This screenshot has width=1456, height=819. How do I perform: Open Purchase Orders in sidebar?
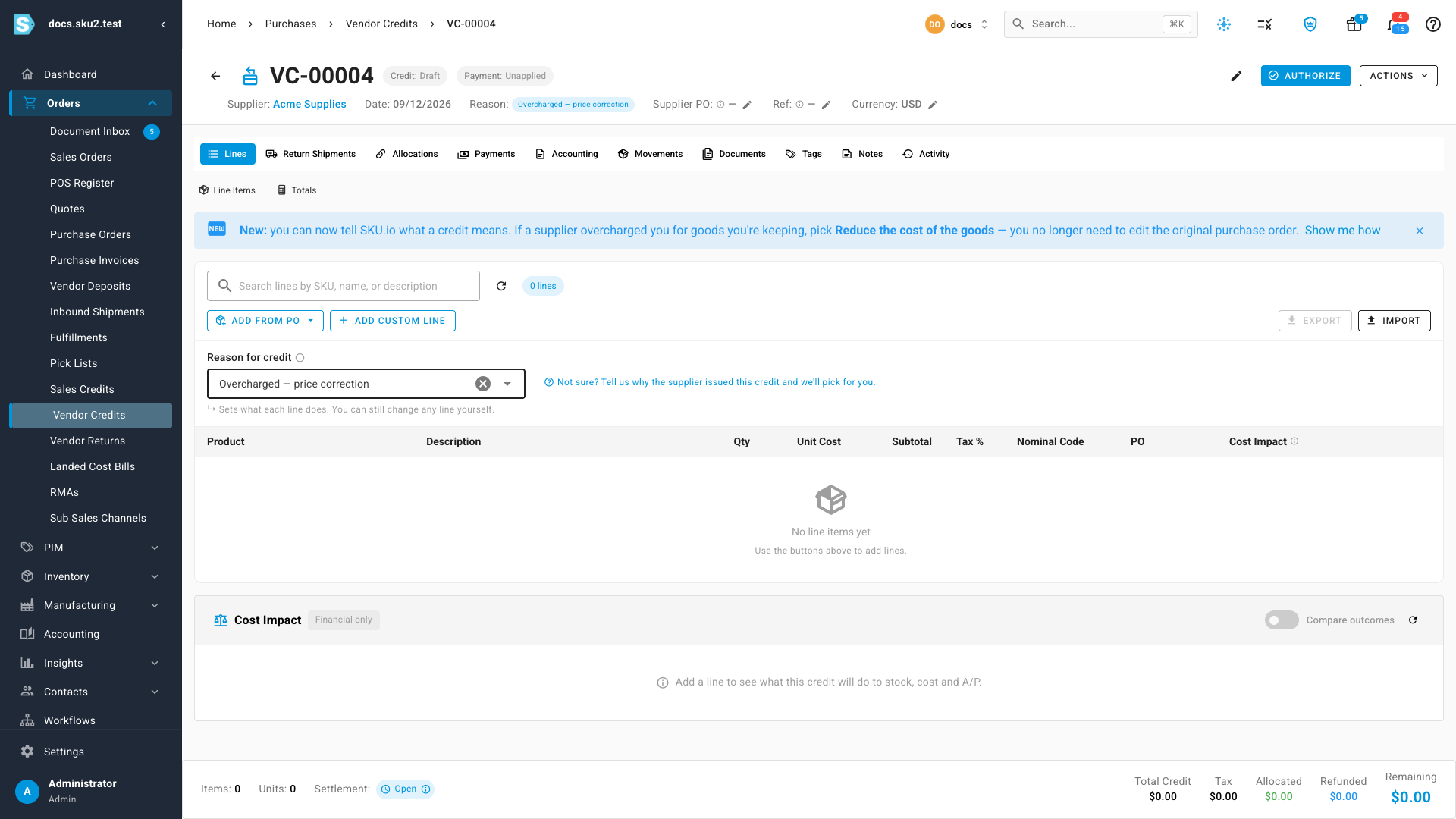pos(90,234)
